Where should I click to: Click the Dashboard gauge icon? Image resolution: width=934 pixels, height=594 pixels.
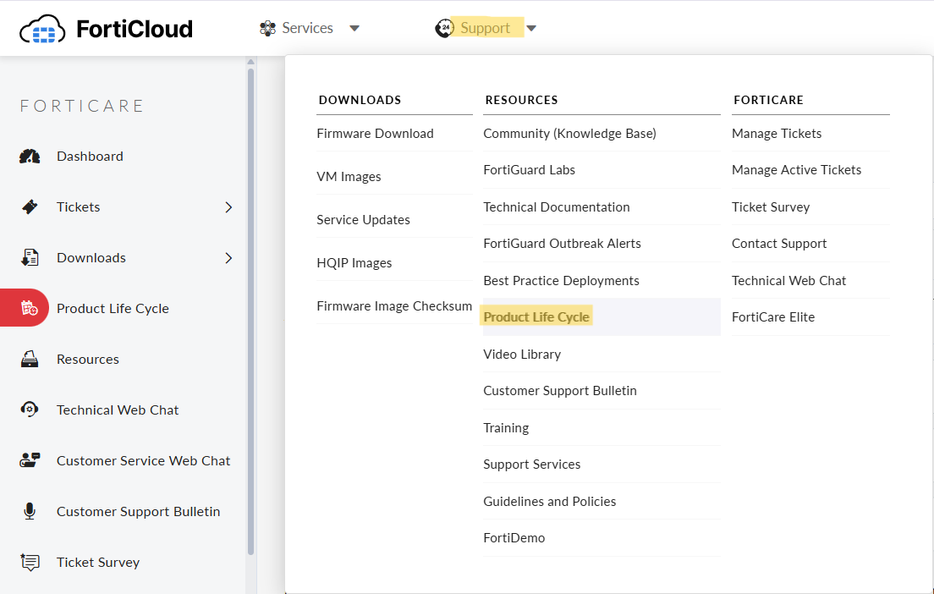[30, 156]
